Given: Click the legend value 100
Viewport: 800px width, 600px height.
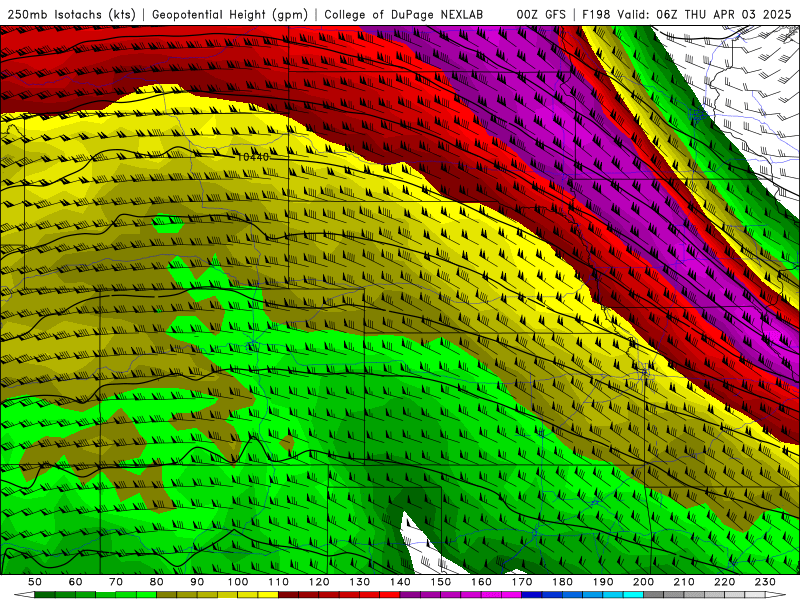Looking at the screenshot, I should 238,582.
